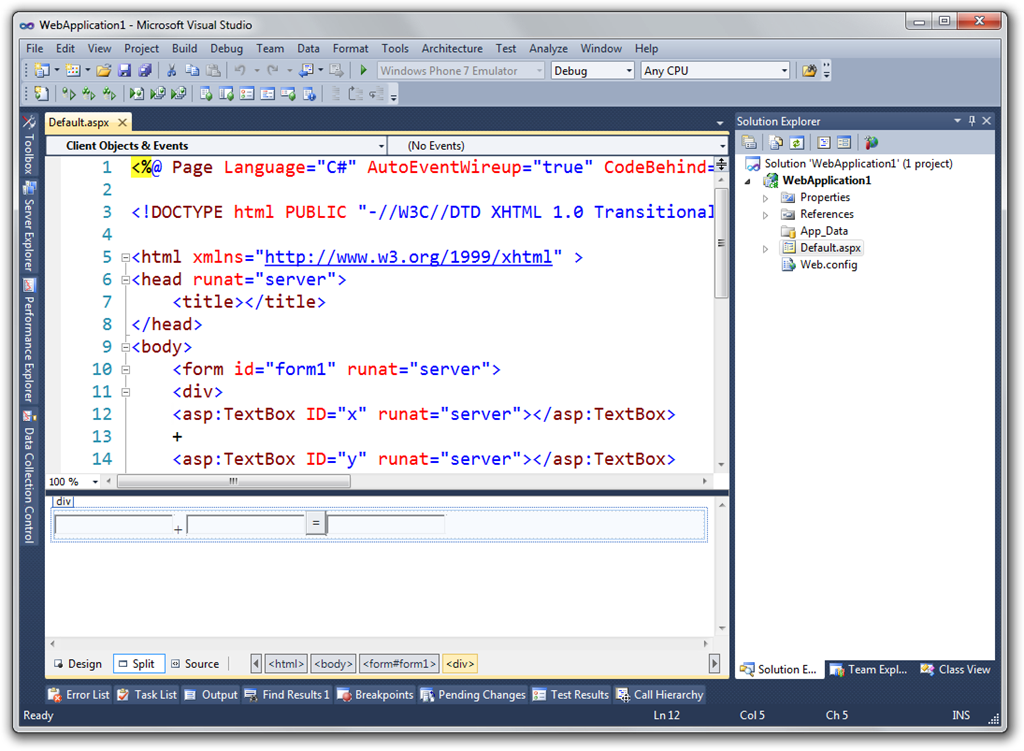Click the Paste icon on the toolbar
The image size is (1024, 751).
pos(215,70)
